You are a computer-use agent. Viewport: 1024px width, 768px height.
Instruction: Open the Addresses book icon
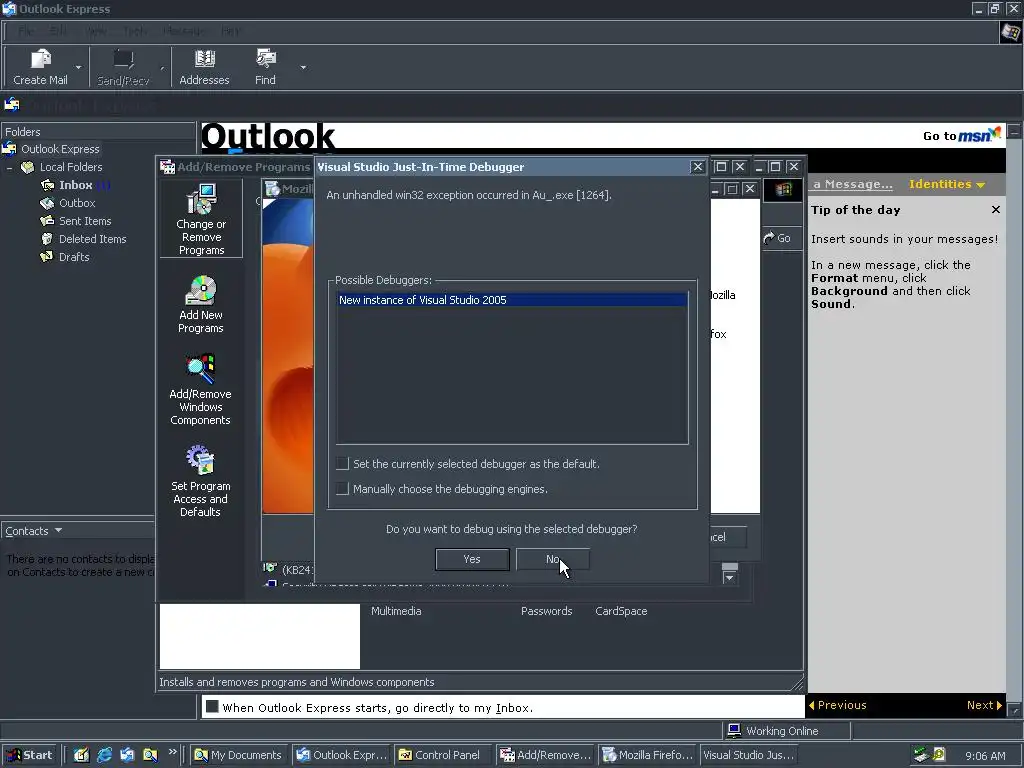[204, 59]
